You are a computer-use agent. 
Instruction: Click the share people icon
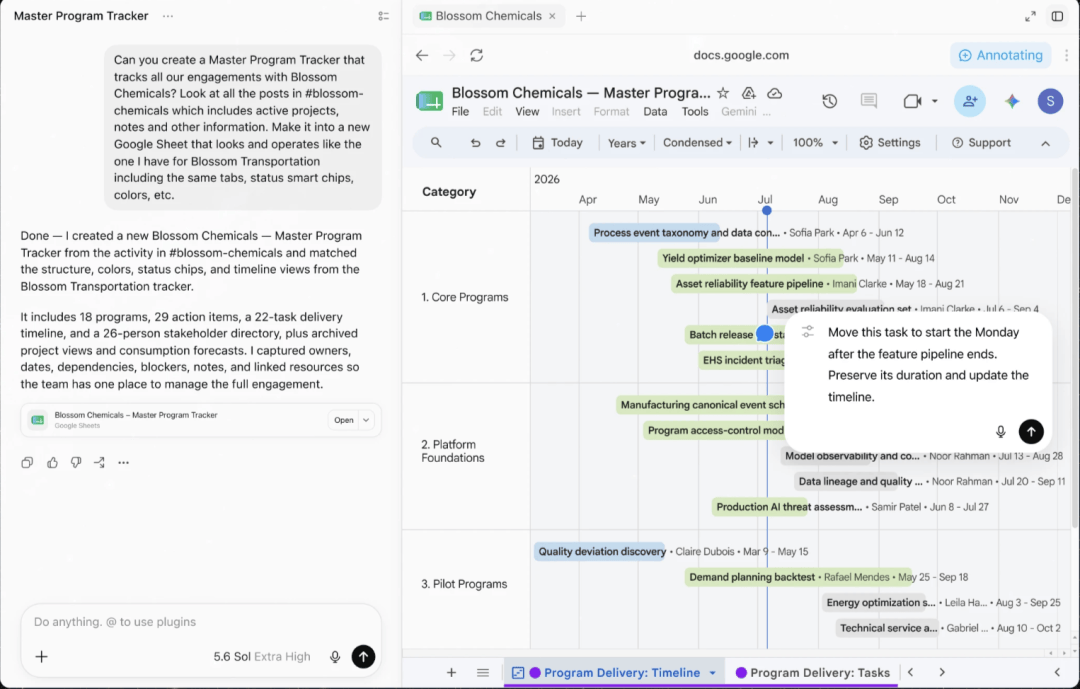click(970, 101)
